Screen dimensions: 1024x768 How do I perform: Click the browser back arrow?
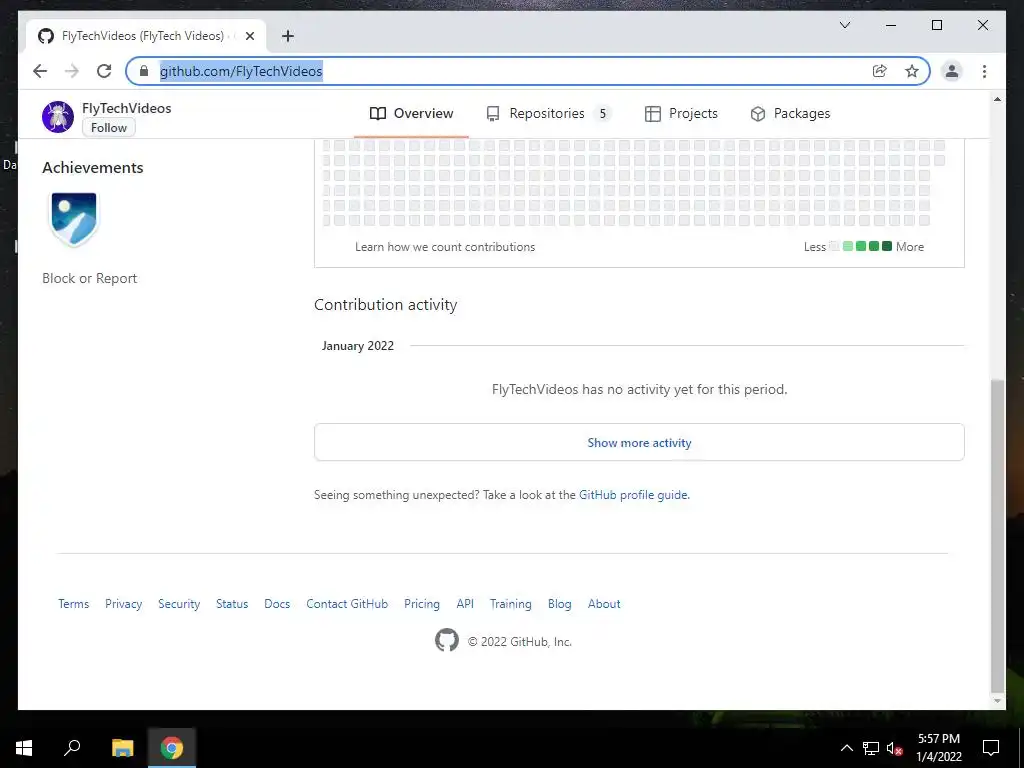coord(40,71)
